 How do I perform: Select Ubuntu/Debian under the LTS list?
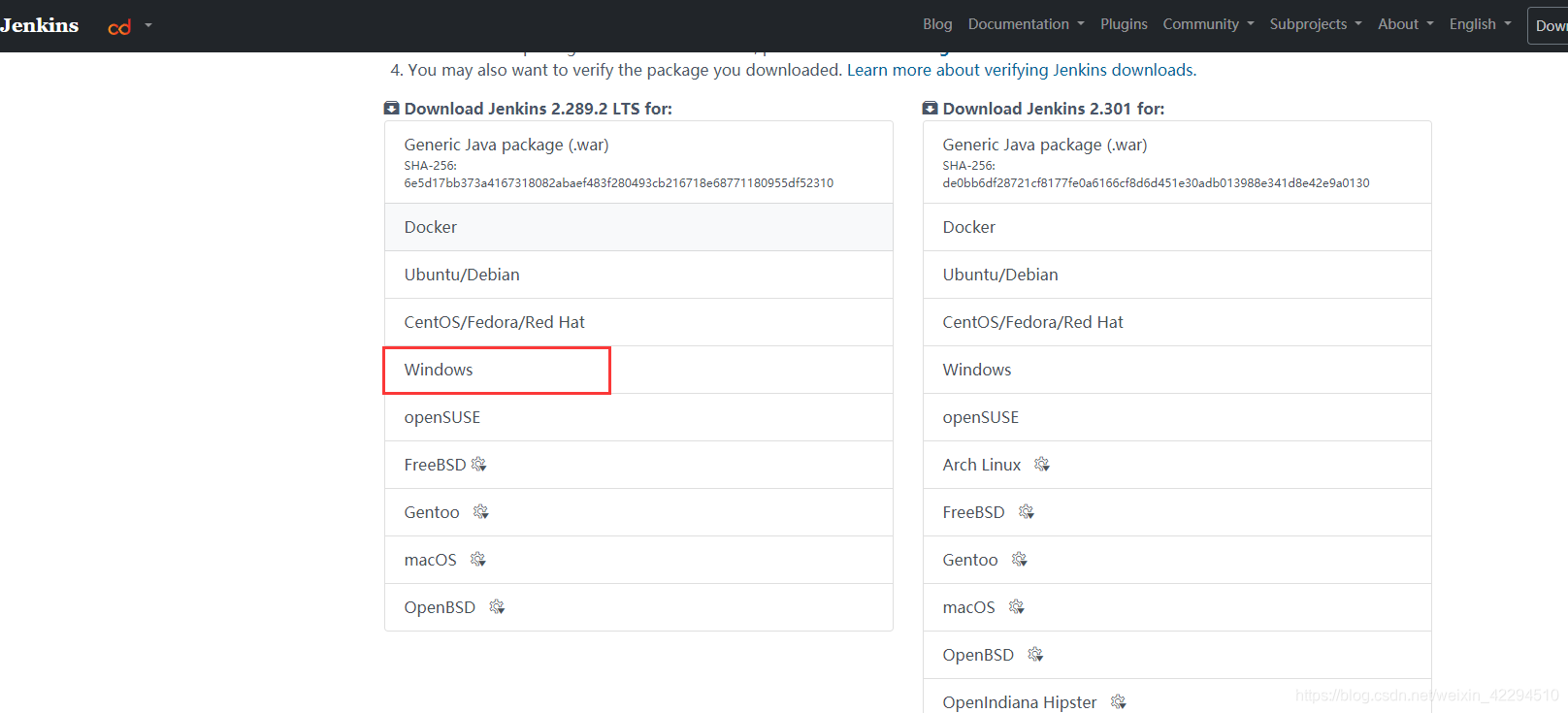click(x=638, y=275)
